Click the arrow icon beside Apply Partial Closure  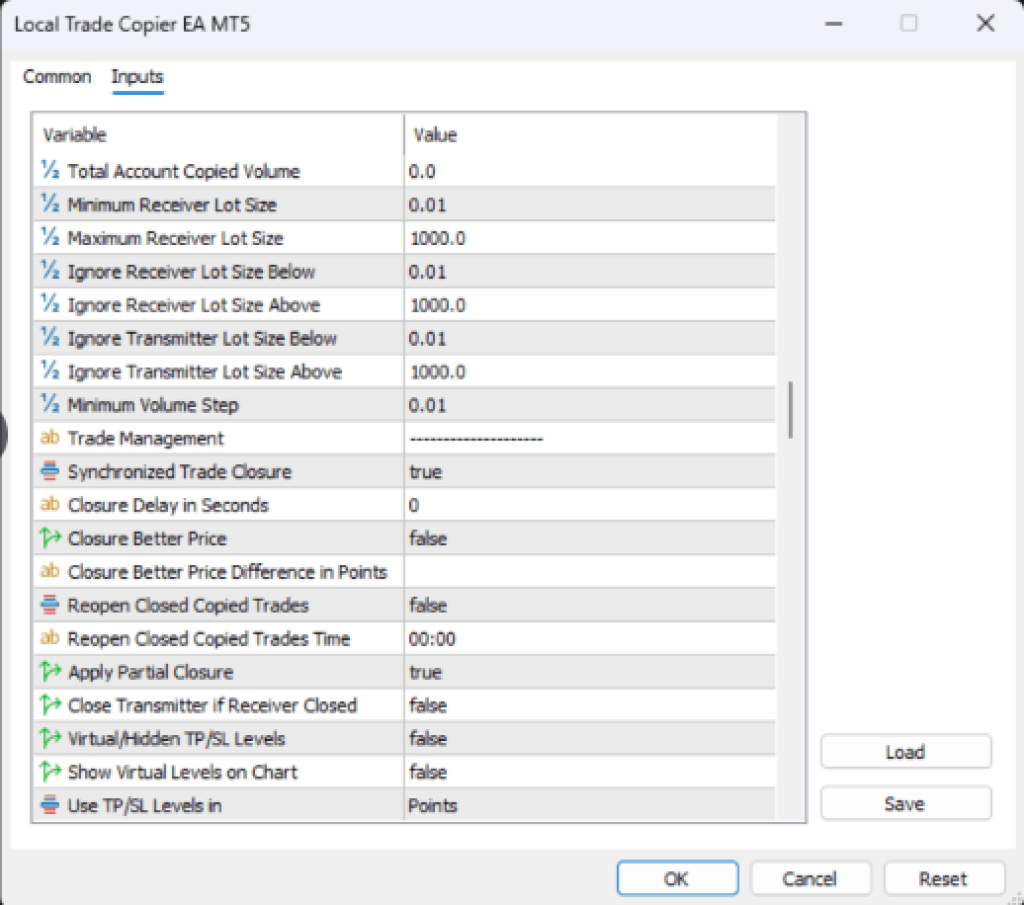click(x=50, y=671)
